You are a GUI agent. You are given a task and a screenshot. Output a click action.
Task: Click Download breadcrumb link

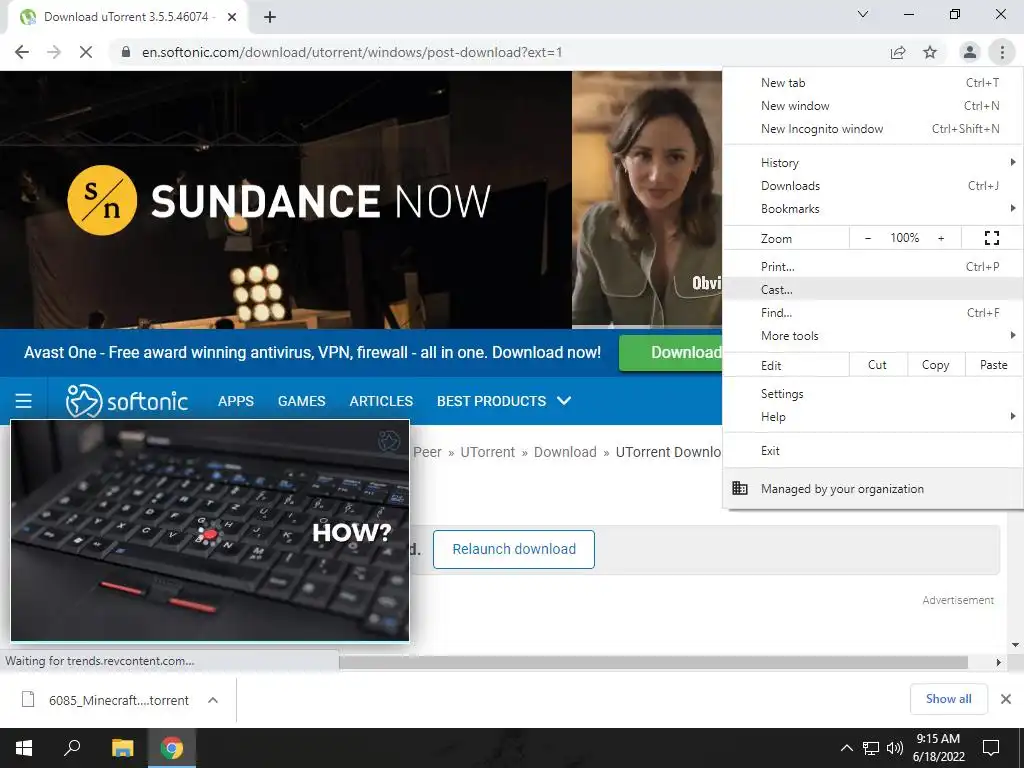565,452
